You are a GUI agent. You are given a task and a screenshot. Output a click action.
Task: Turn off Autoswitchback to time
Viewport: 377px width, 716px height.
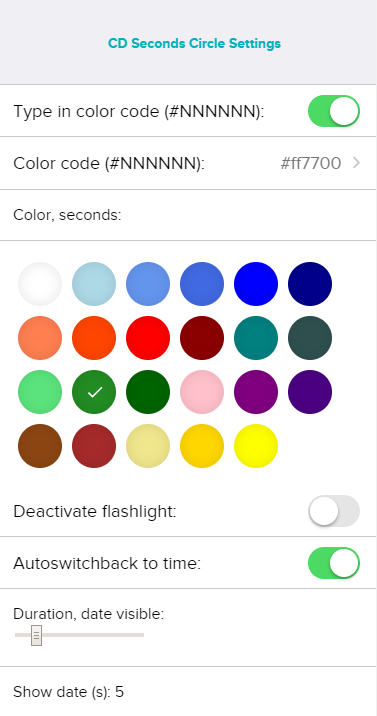[334, 563]
